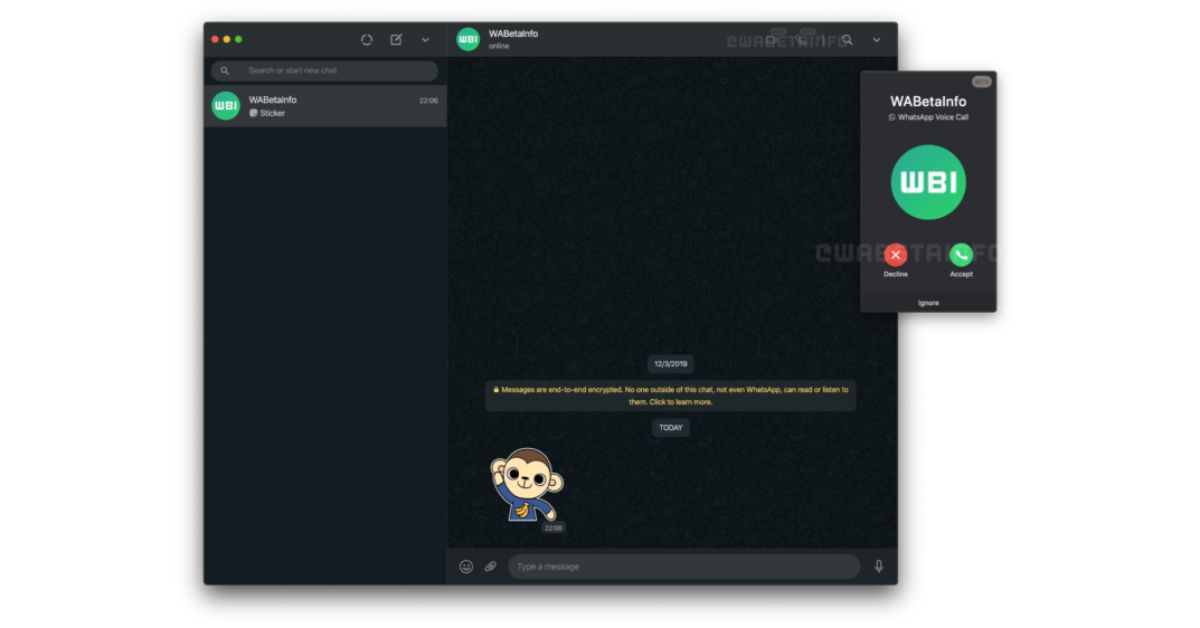Open the sidebar options chevron menu
The width and height of the screenshot is (1200, 628).
point(424,41)
